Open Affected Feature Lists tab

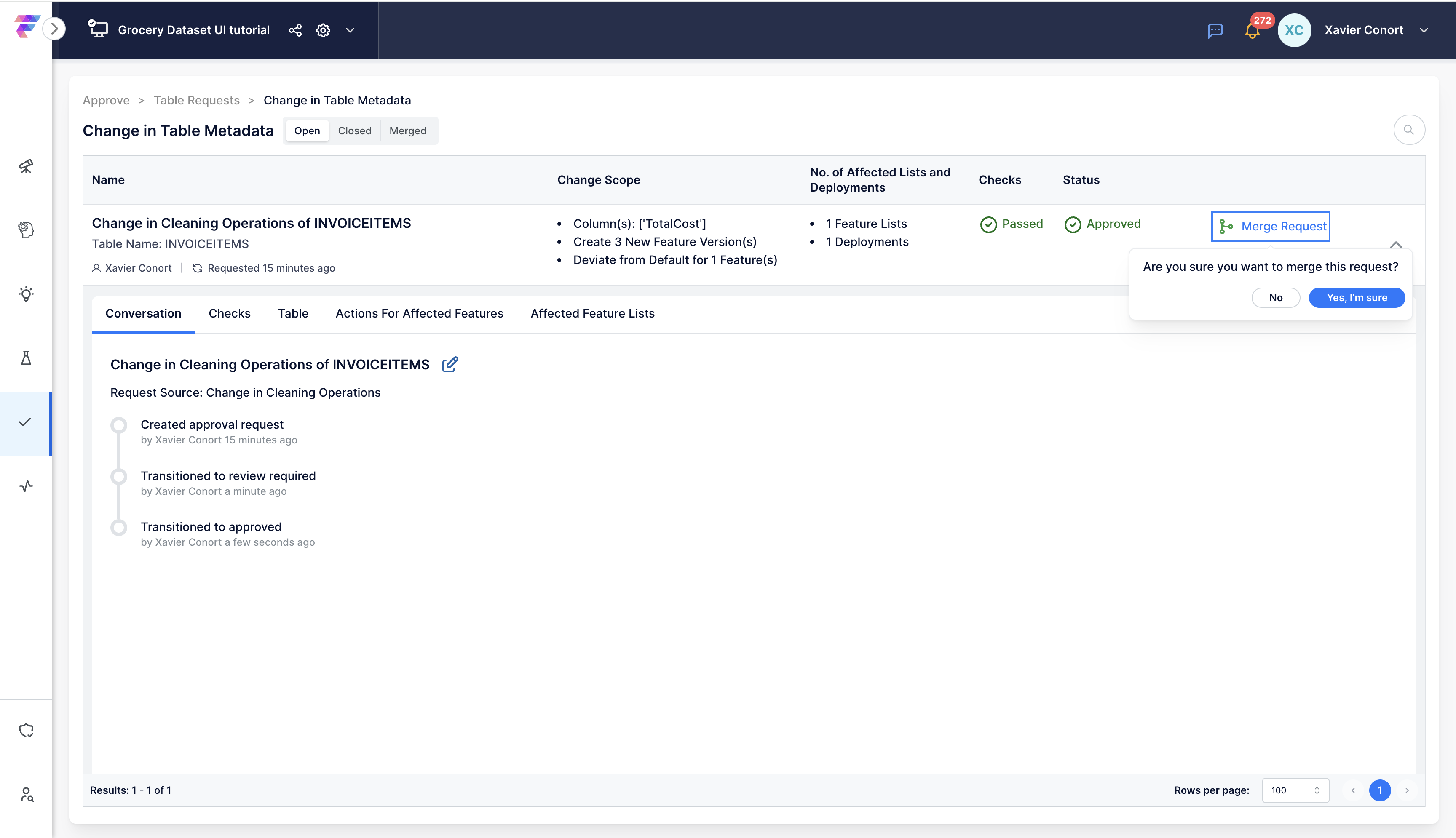592,314
